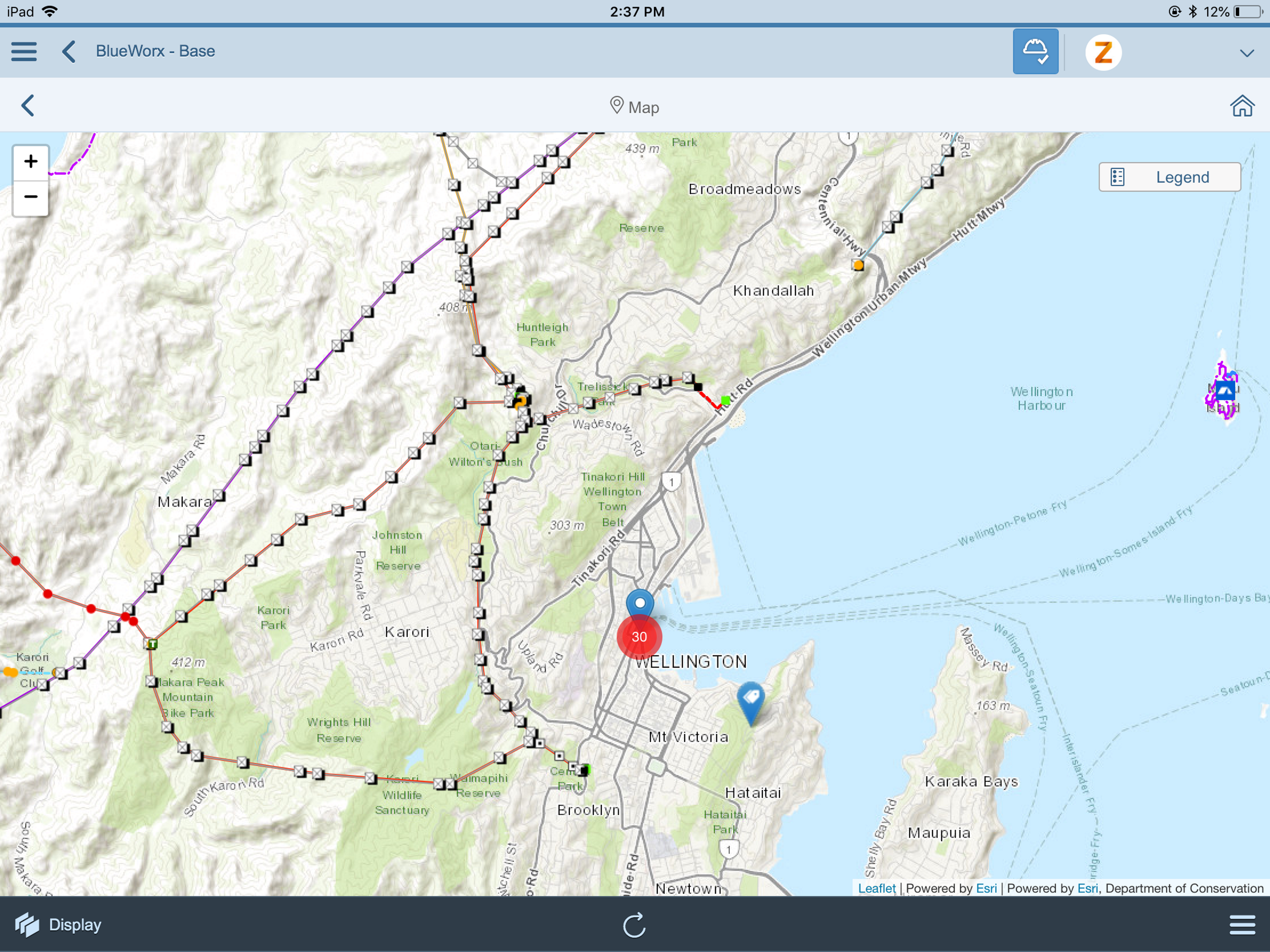This screenshot has width=1270, height=952.
Task: Open Display layers options
Action: point(59,925)
